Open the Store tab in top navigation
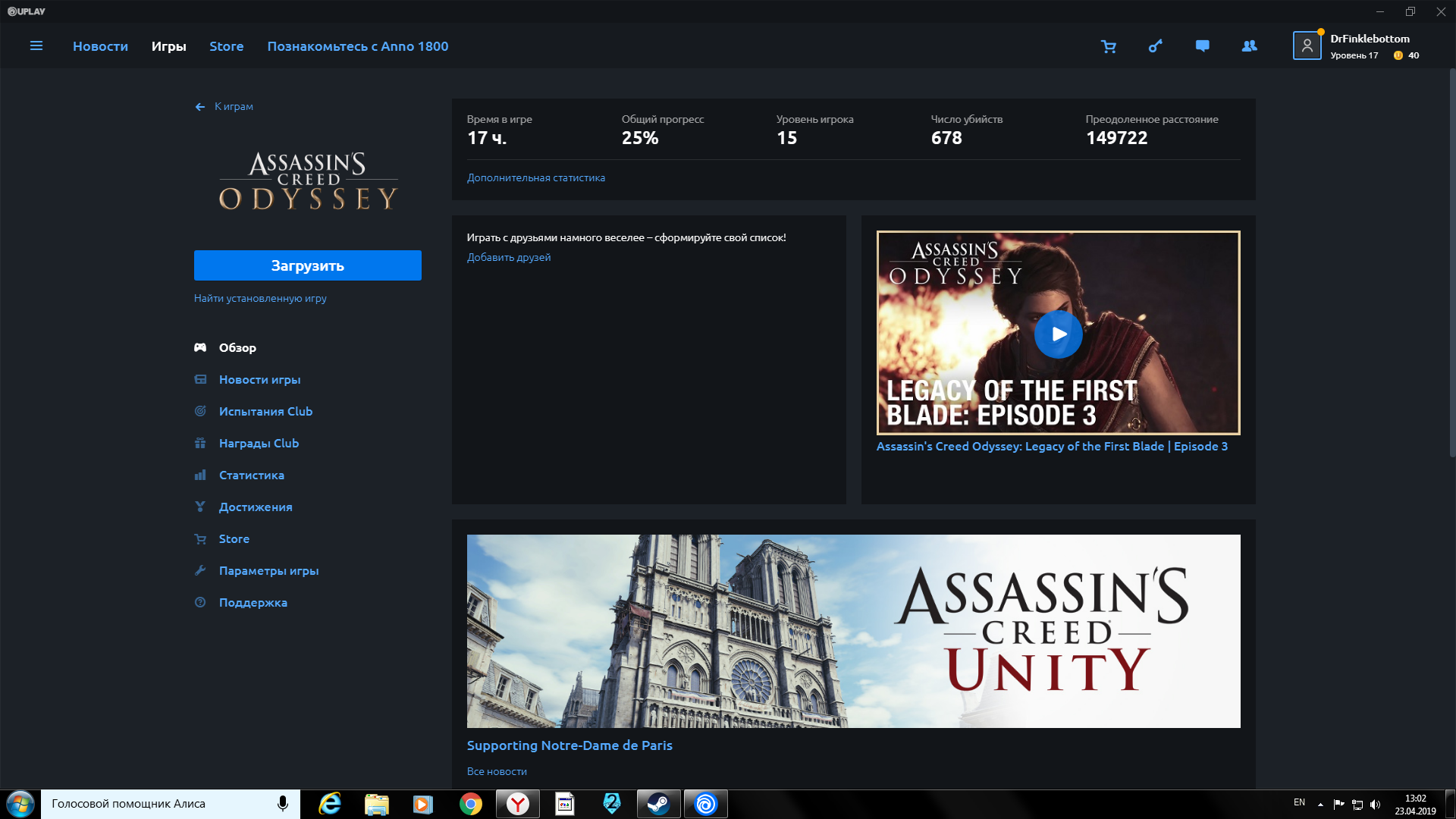1456x819 pixels. click(x=227, y=46)
